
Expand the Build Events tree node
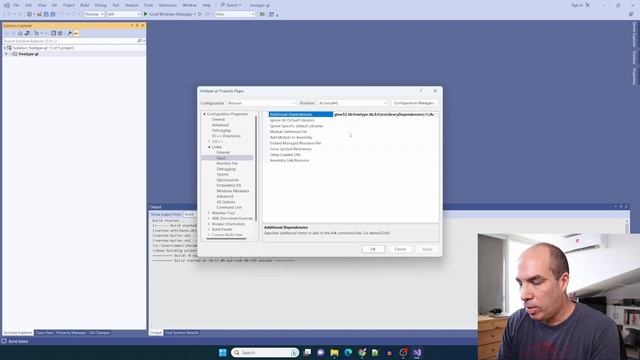[x=209, y=229]
